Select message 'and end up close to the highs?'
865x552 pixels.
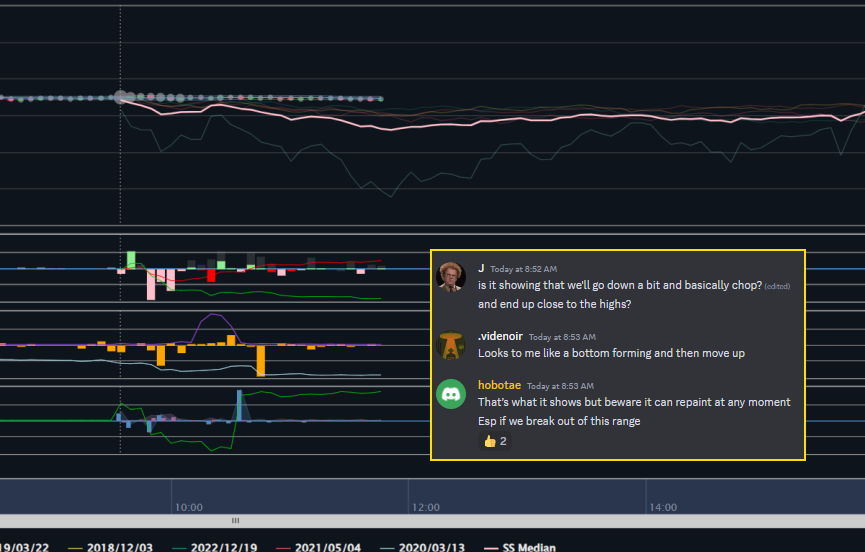point(554,304)
